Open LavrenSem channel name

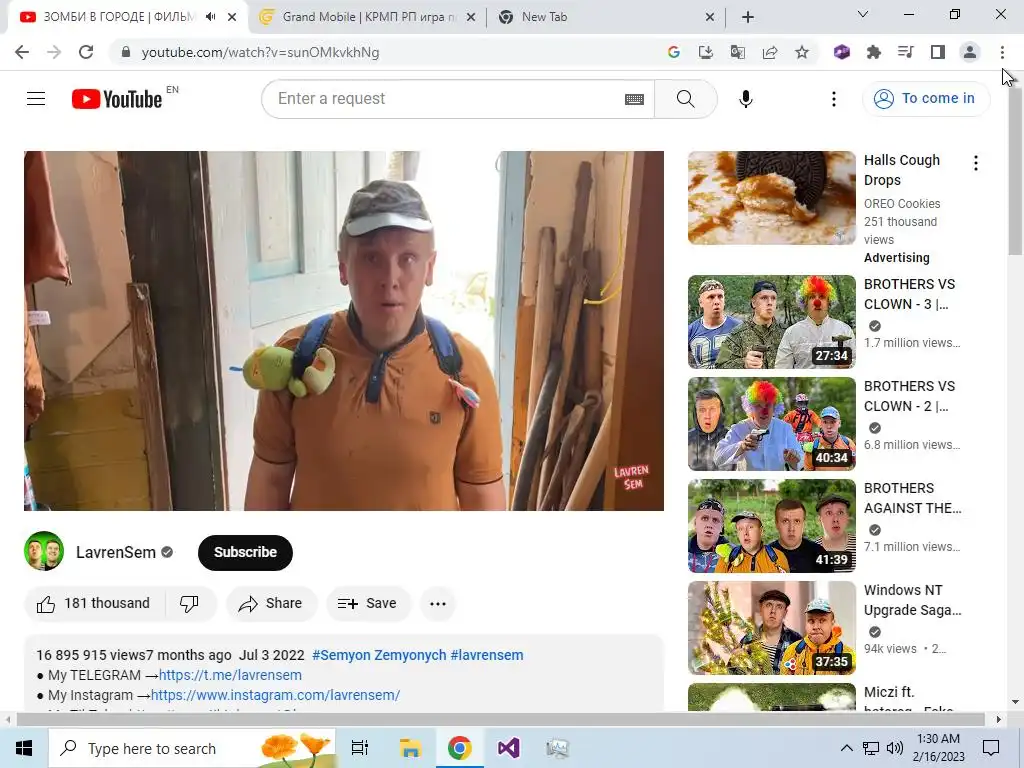(x=116, y=552)
